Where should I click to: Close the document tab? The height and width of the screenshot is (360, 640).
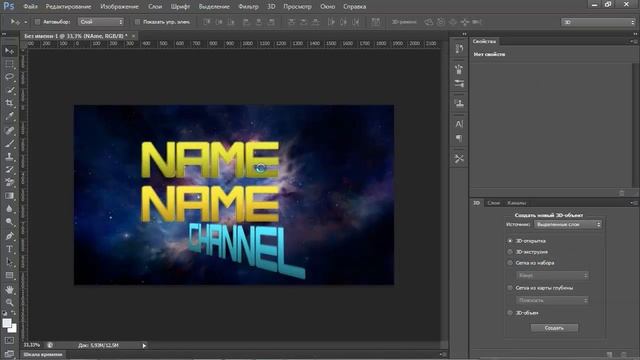tap(133, 36)
